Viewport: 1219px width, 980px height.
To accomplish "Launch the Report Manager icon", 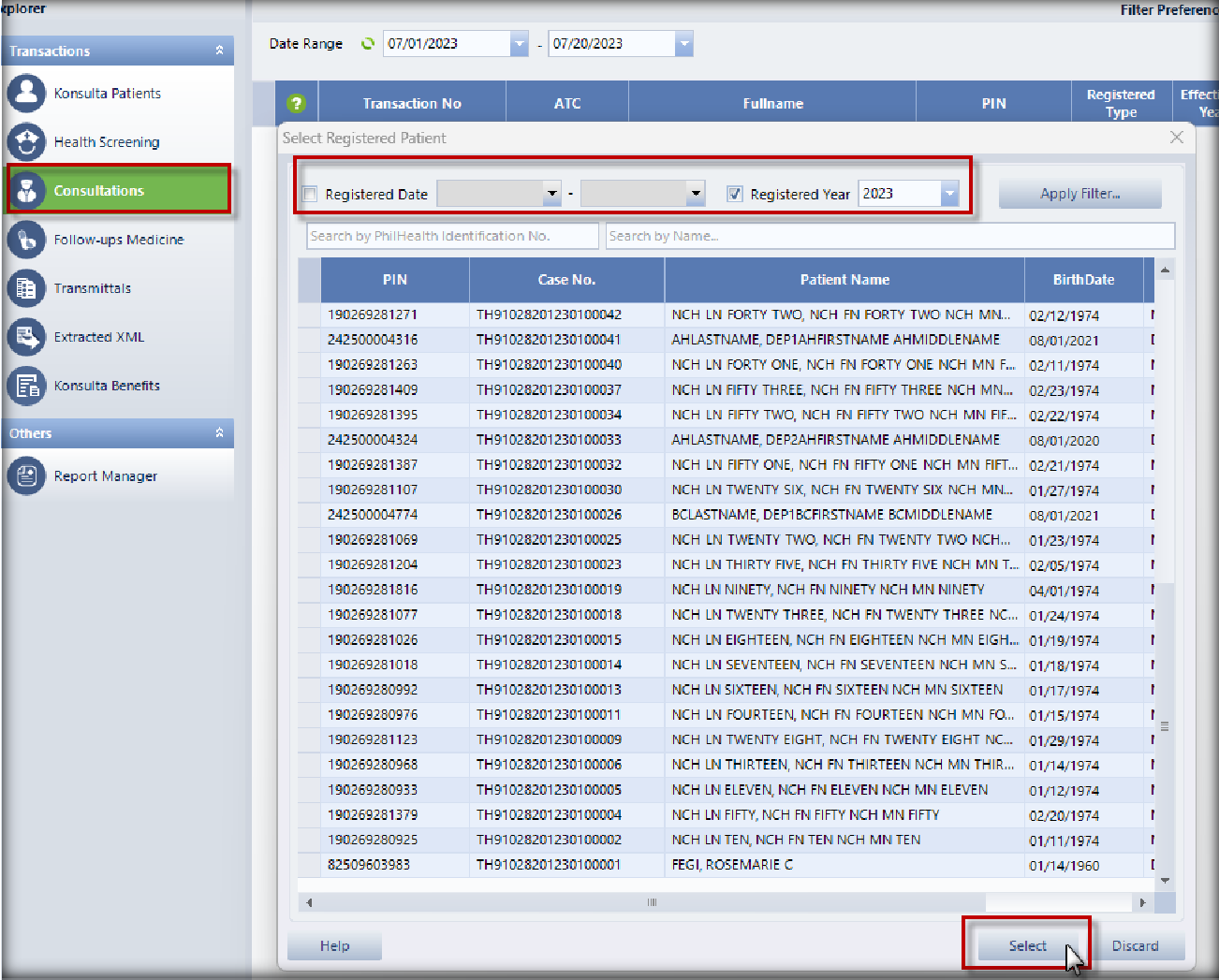I will pyautogui.click(x=26, y=476).
